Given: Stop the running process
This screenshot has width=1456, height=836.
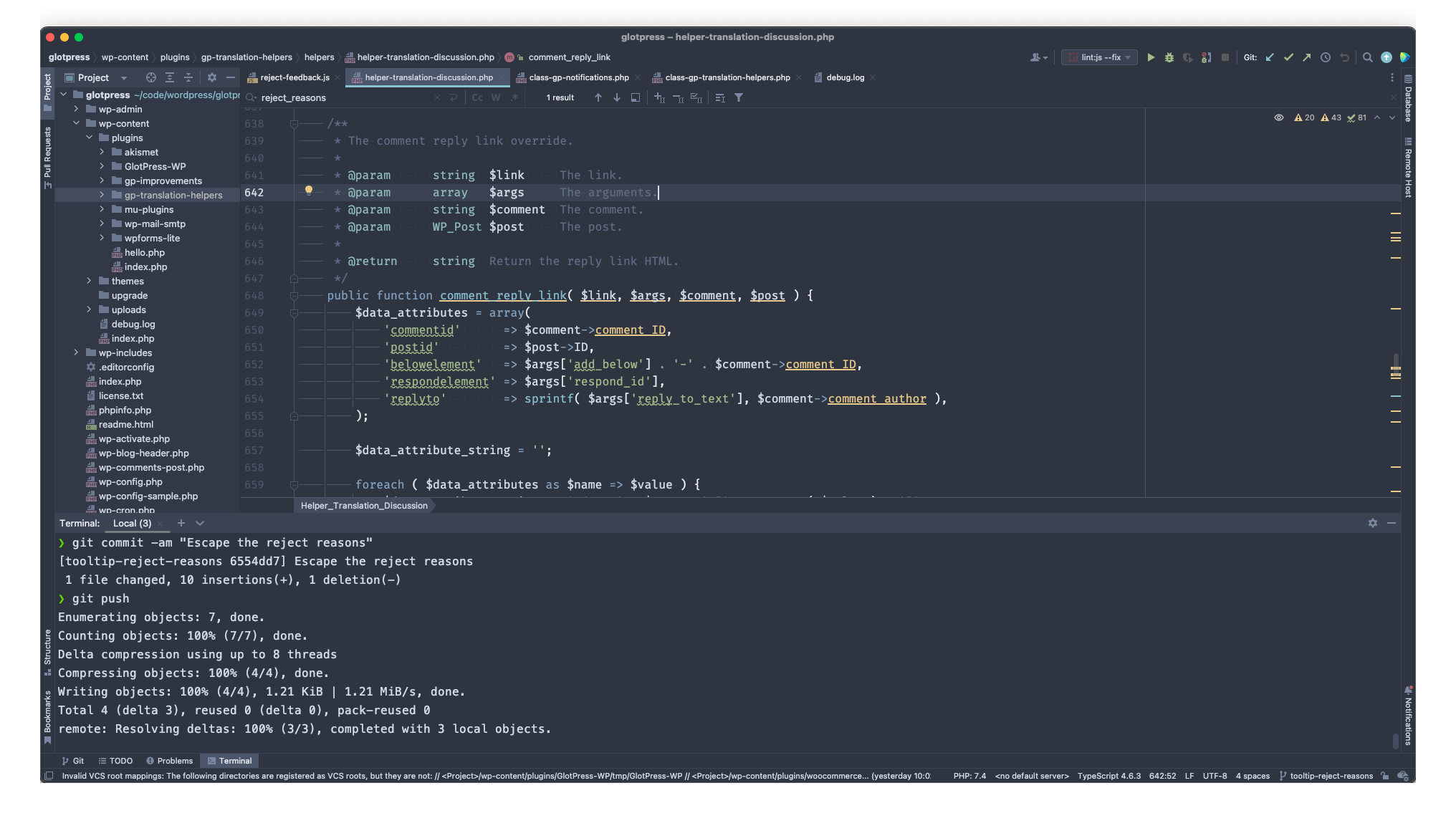Looking at the screenshot, I should (1225, 57).
